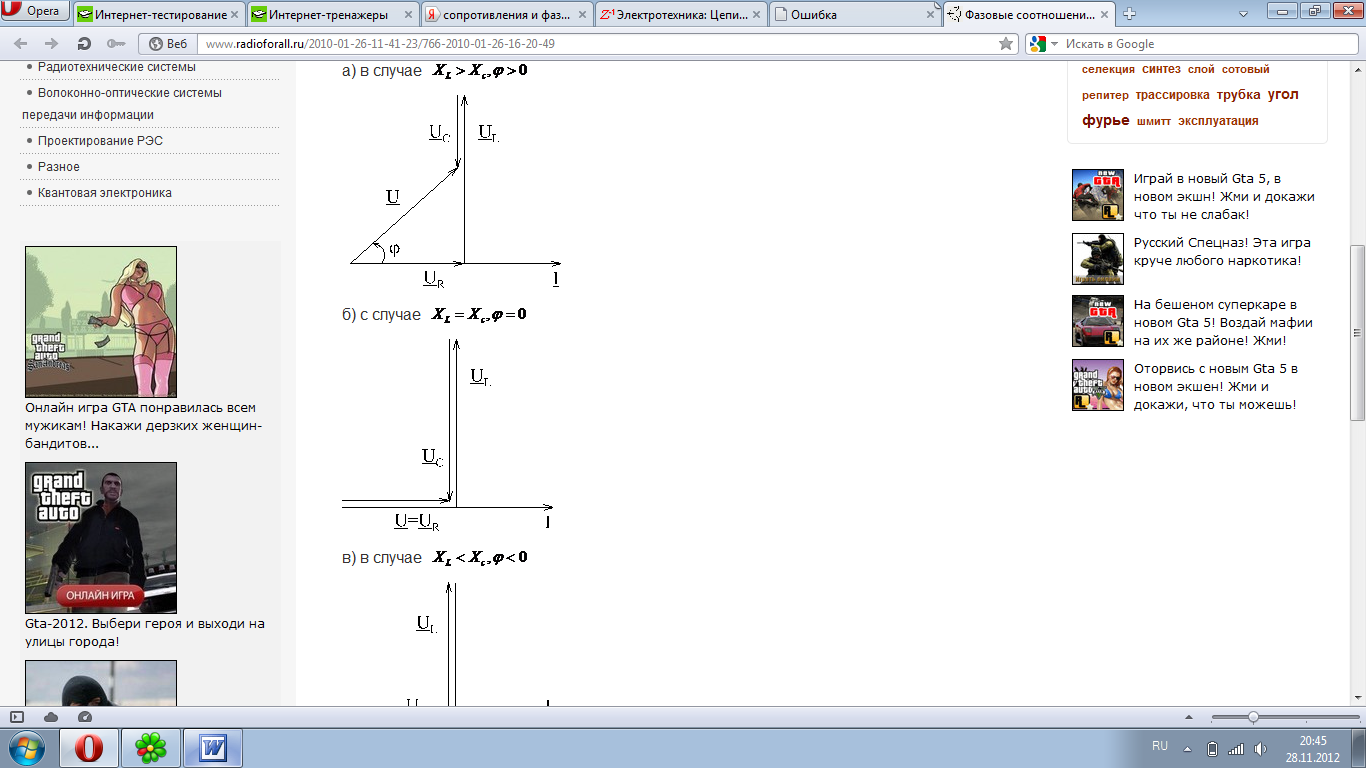This screenshot has height=768, width=1366.
Task: Click the шмитт tag
Action: (x=1154, y=121)
